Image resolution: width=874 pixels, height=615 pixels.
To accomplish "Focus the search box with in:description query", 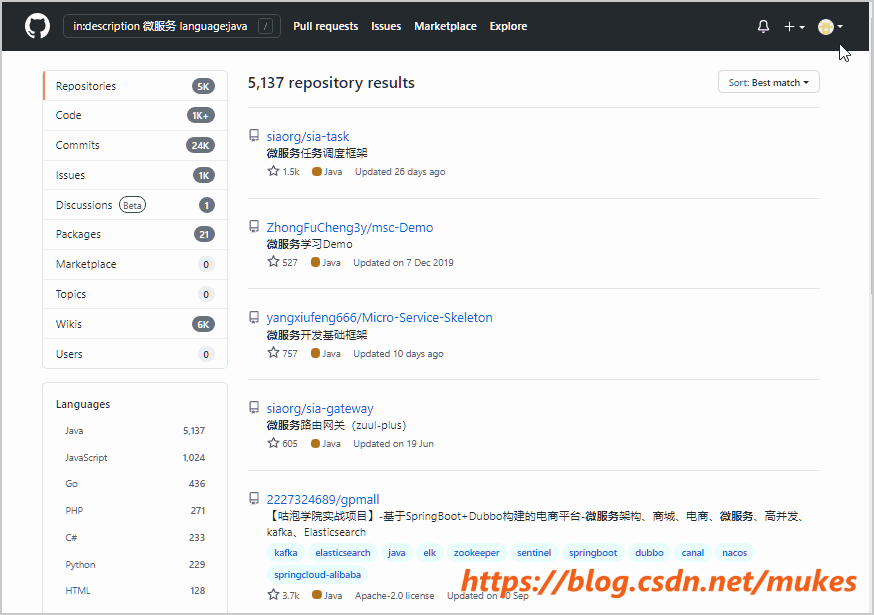I will 172,26.
